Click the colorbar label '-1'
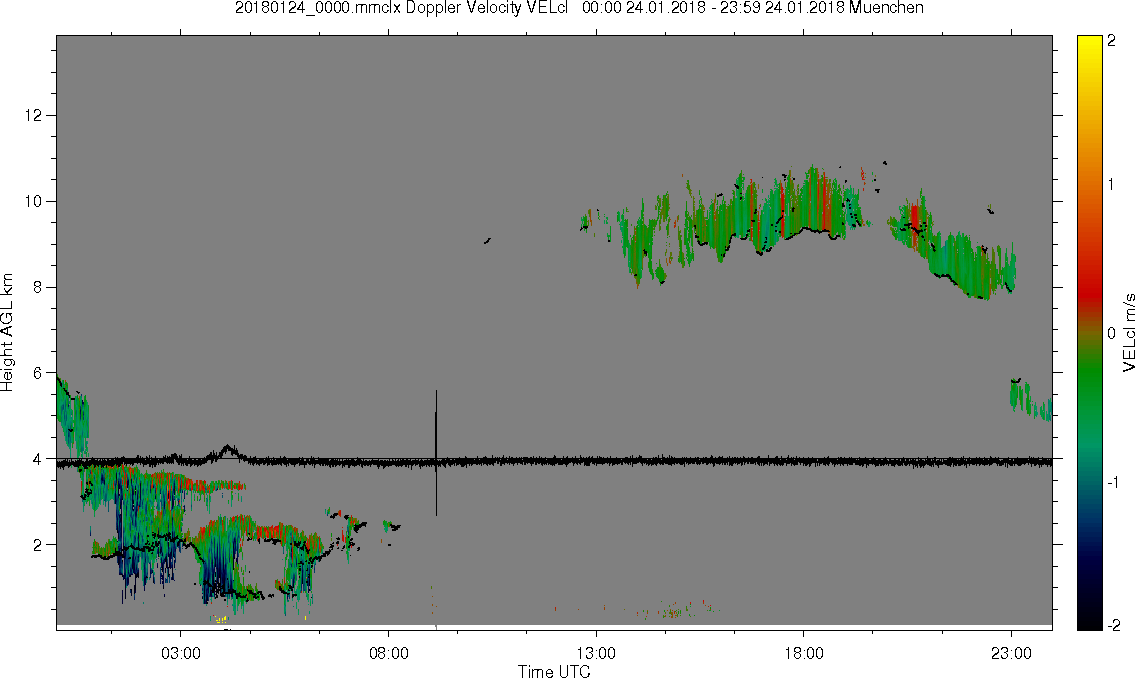The height and width of the screenshot is (678, 1135). (1113, 482)
